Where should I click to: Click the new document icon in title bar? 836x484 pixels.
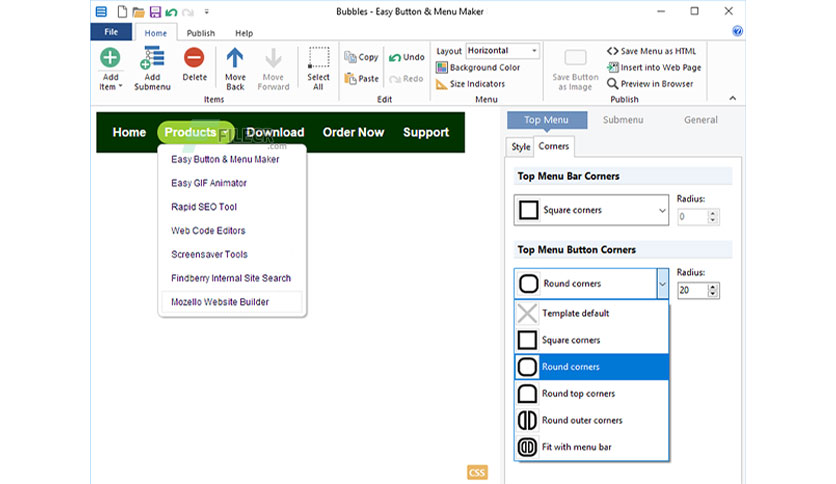(122, 12)
